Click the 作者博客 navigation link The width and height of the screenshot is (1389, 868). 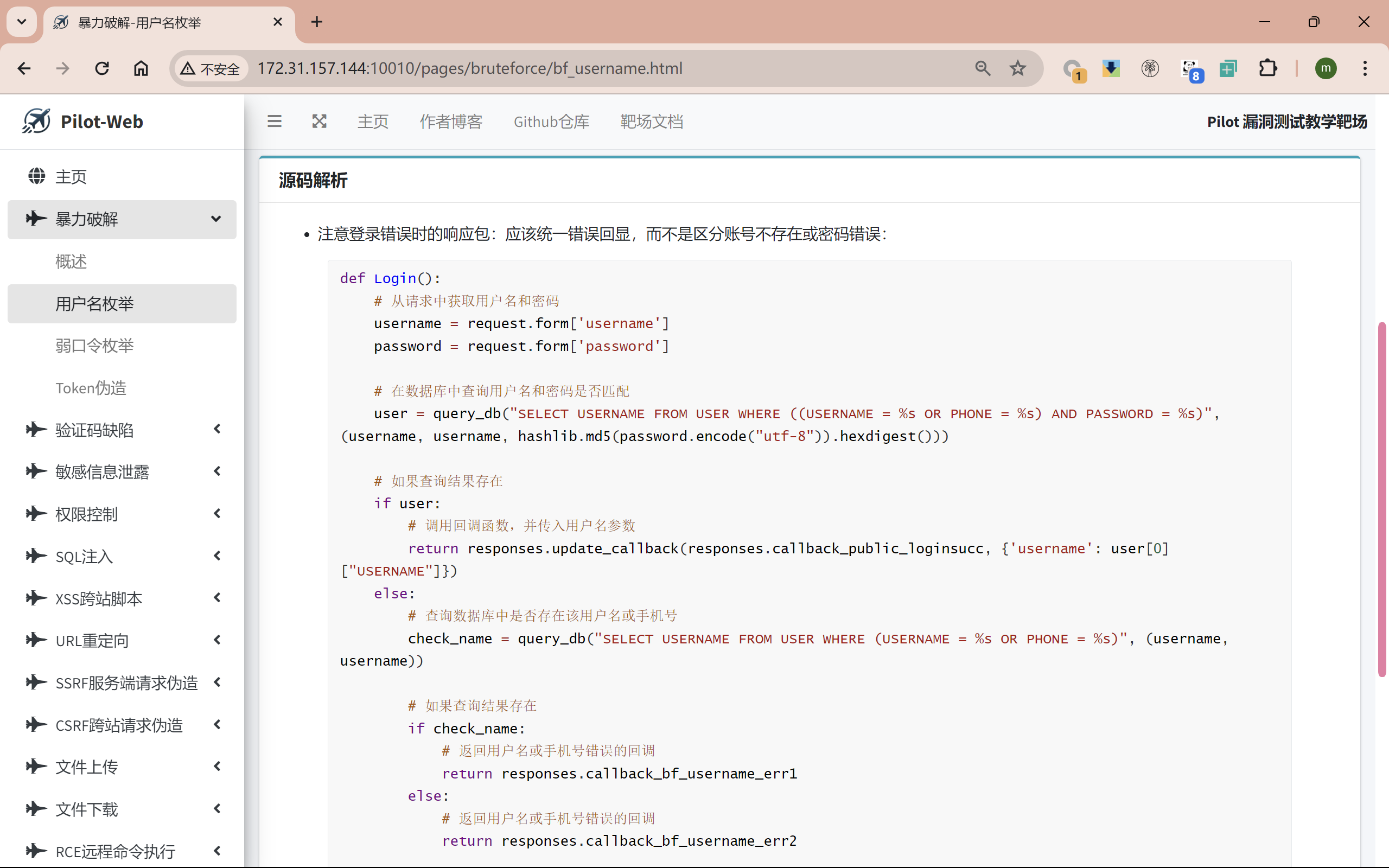click(x=450, y=122)
